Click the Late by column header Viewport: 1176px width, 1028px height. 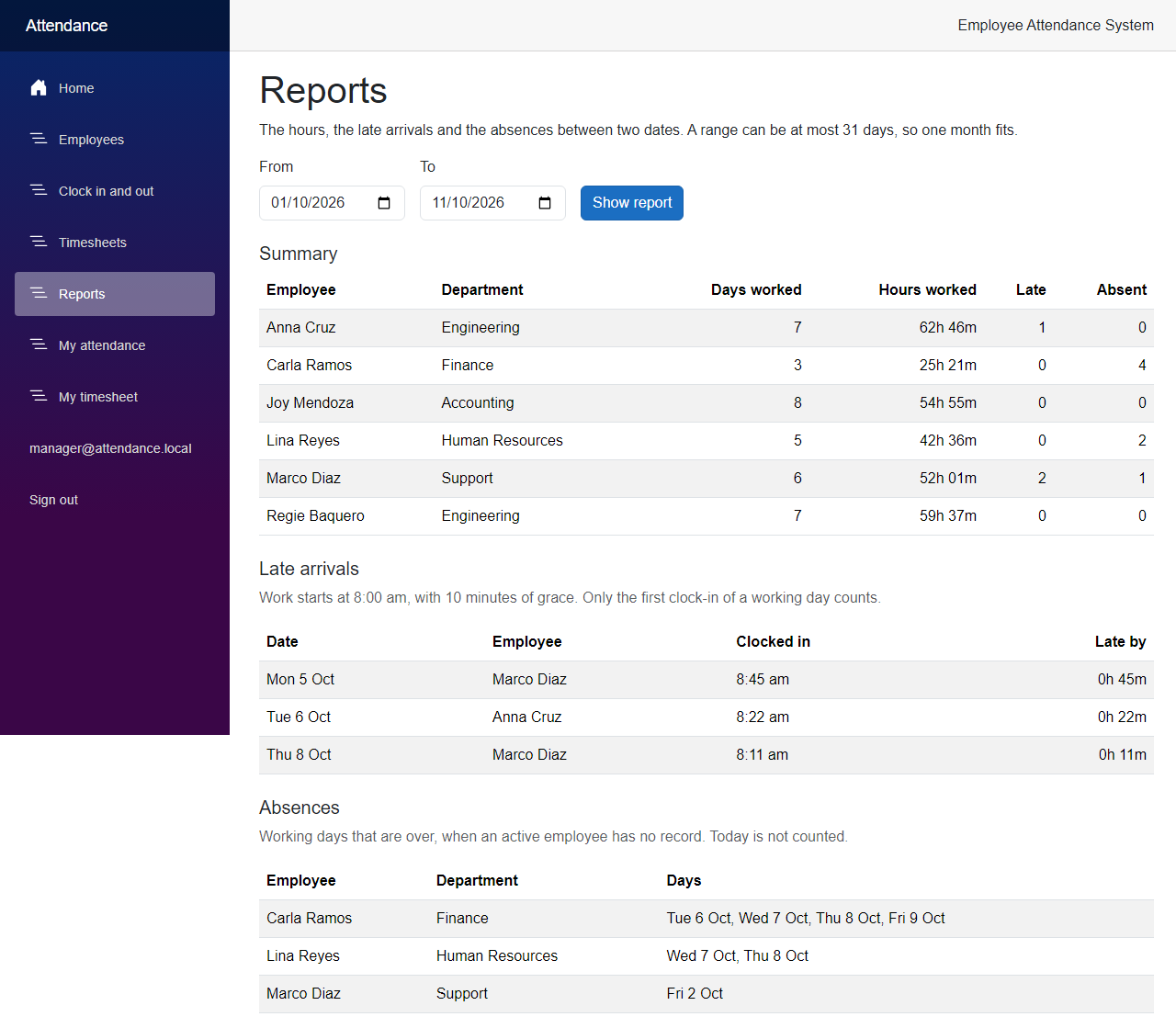[1121, 641]
